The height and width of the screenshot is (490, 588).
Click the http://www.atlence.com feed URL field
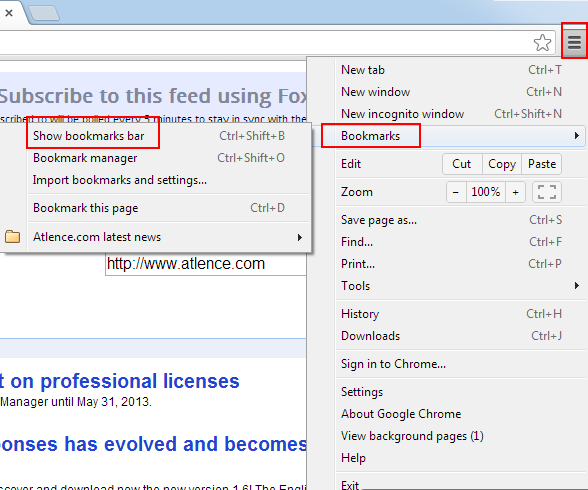(206, 264)
